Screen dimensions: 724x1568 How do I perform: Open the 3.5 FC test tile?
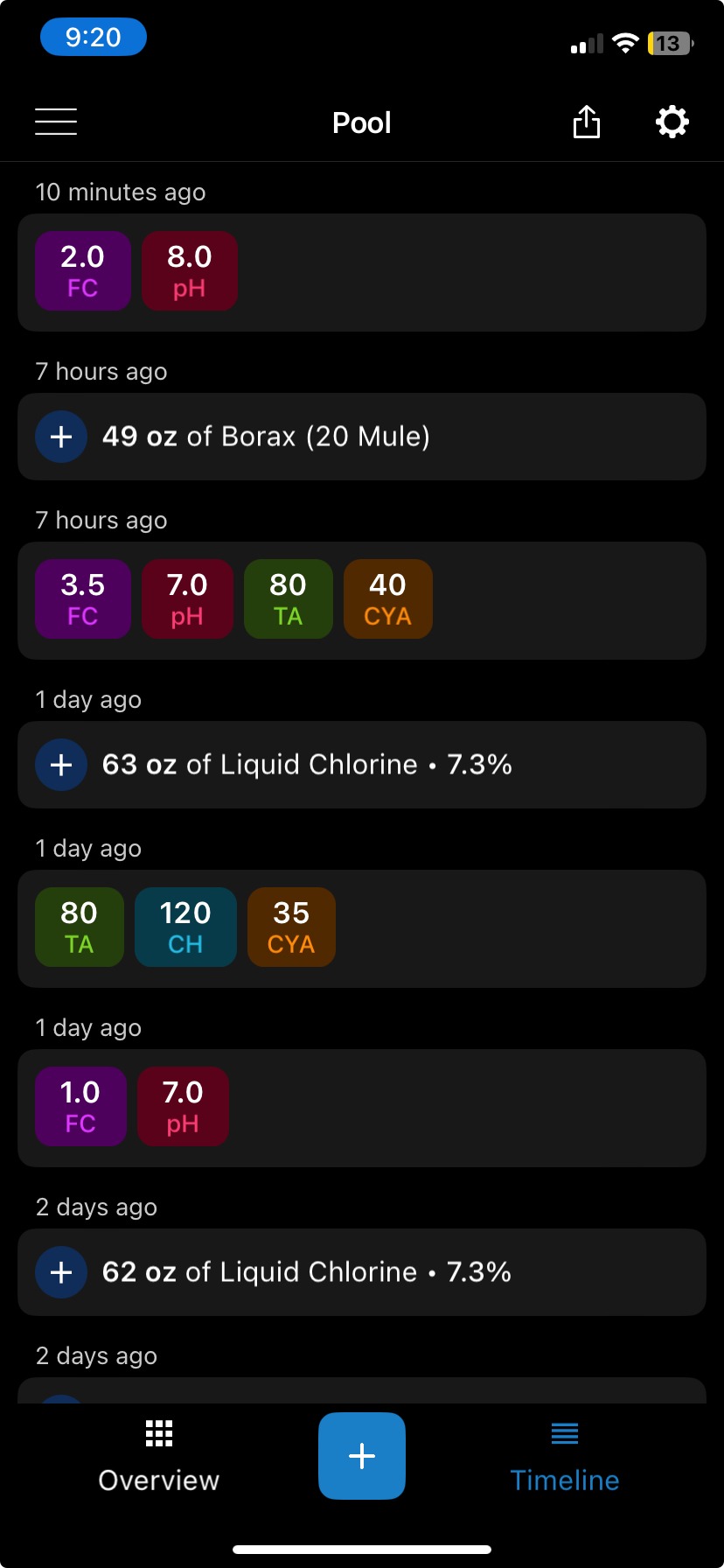[x=83, y=598]
